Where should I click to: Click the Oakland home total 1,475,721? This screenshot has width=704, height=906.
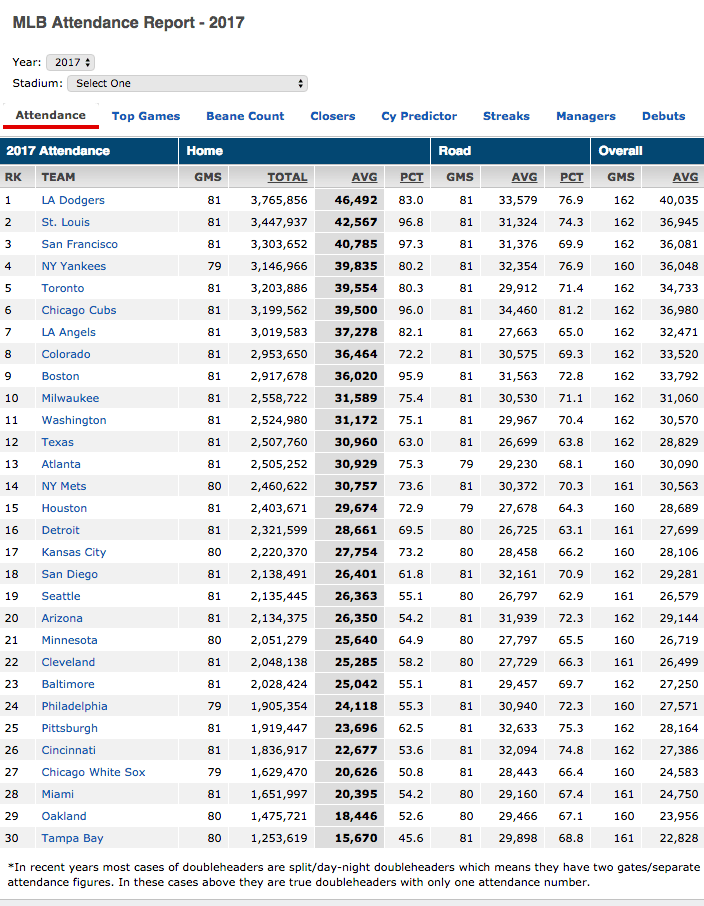point(279,816)
